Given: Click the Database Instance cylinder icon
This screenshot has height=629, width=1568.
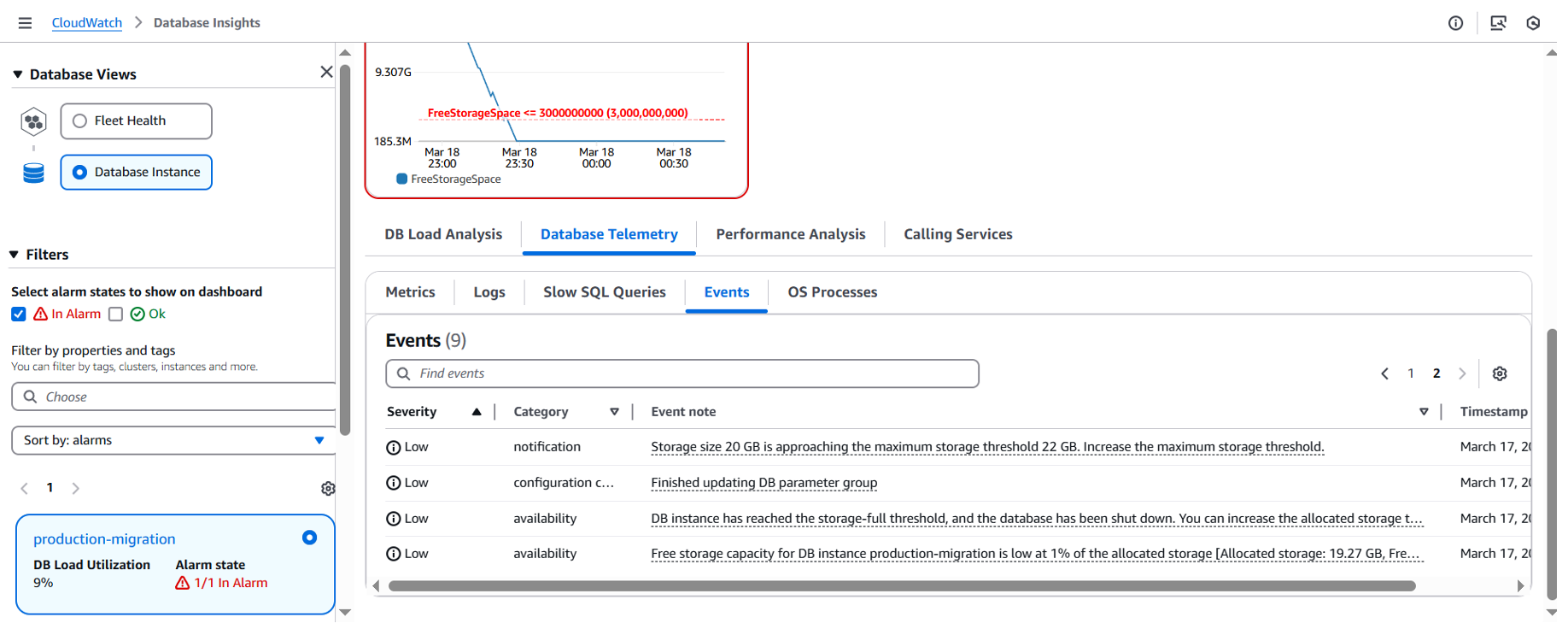Looking at the screenshot, I should pyautogui.click(x=33, y=173).
